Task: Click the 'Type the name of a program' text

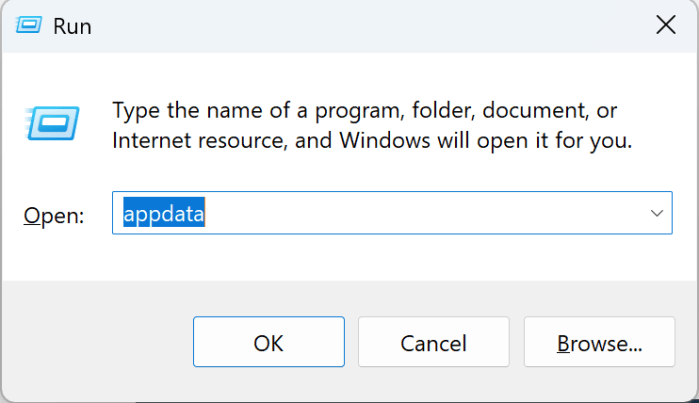Action: [250, 109]
